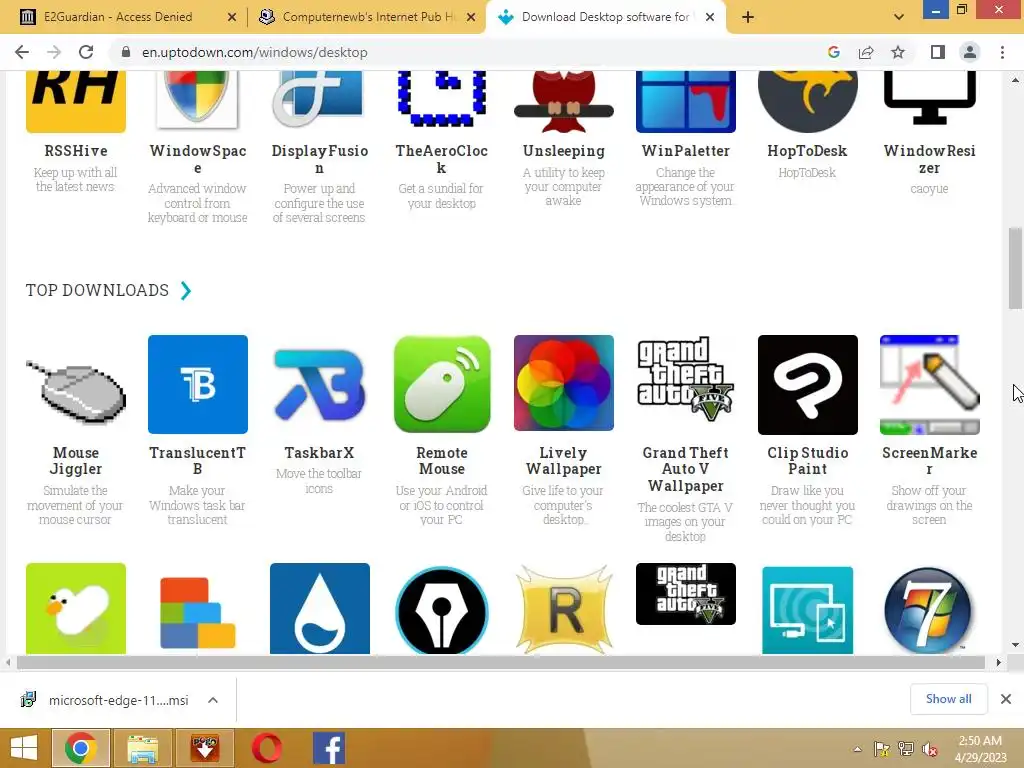Open the TranslucentTB app icon

tap(198, 385)
